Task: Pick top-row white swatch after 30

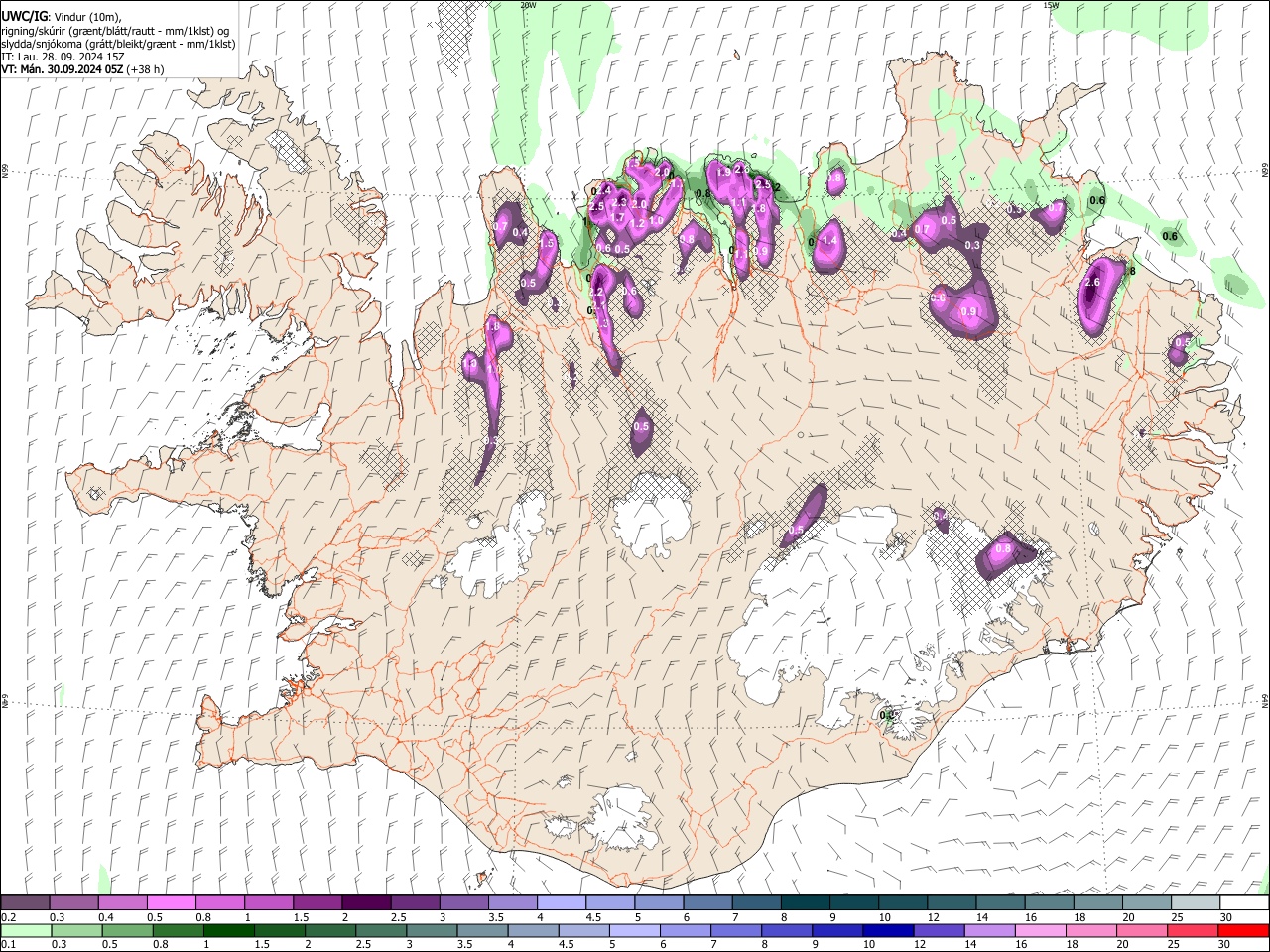Action: [x=1243, y=903]
